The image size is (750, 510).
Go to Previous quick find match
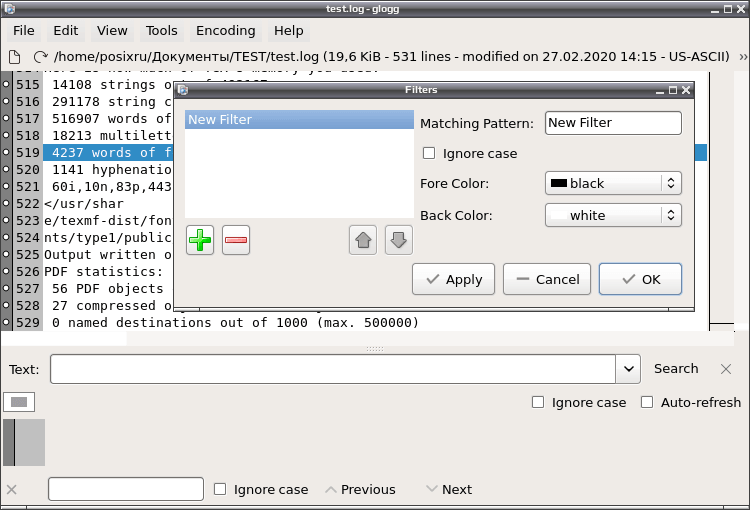(x=361, y=489)
